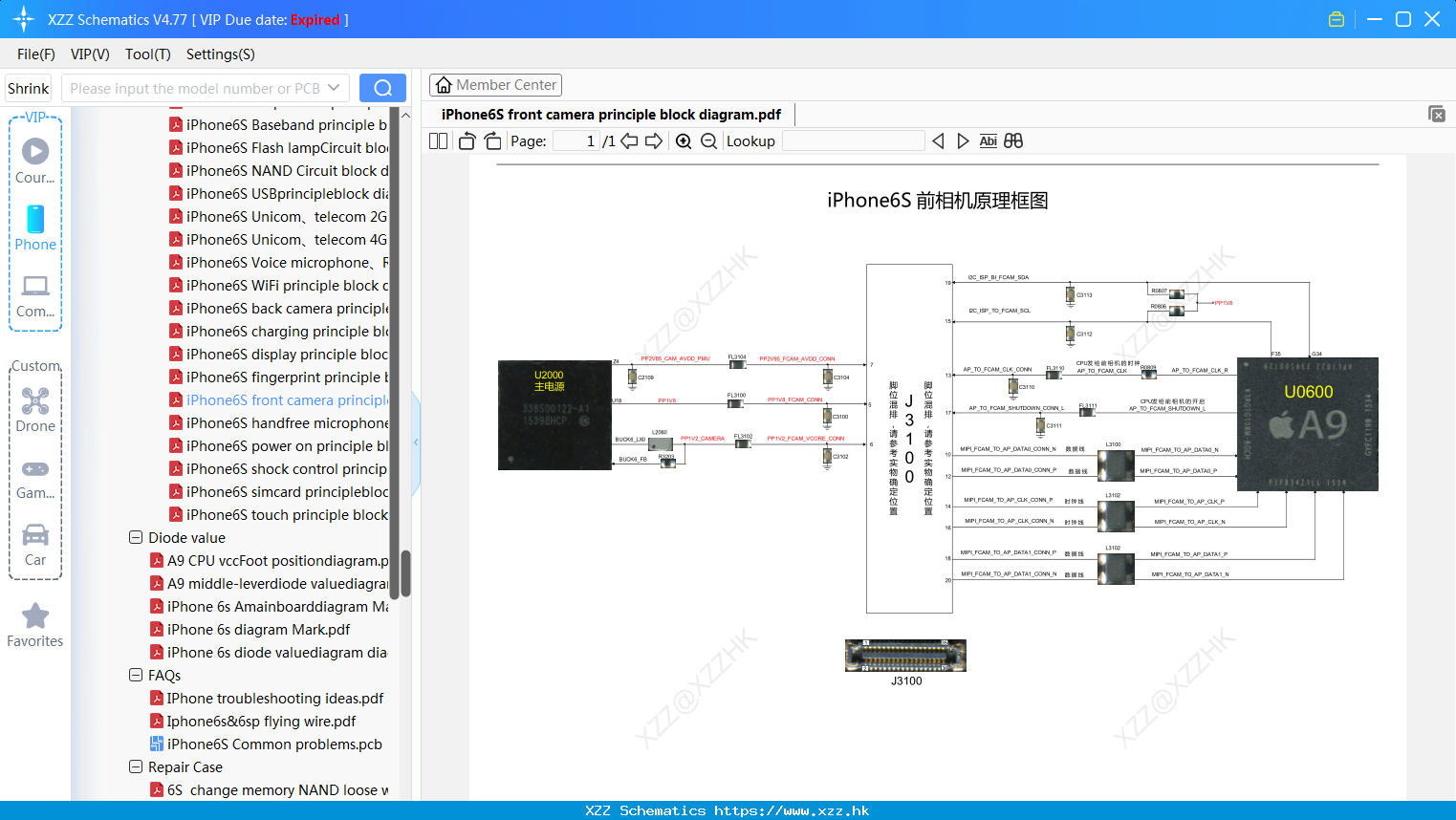Viewport: 1456px width, 820px height.
Task: Open the Courses sidebar icon
Action: pos(35,161)
